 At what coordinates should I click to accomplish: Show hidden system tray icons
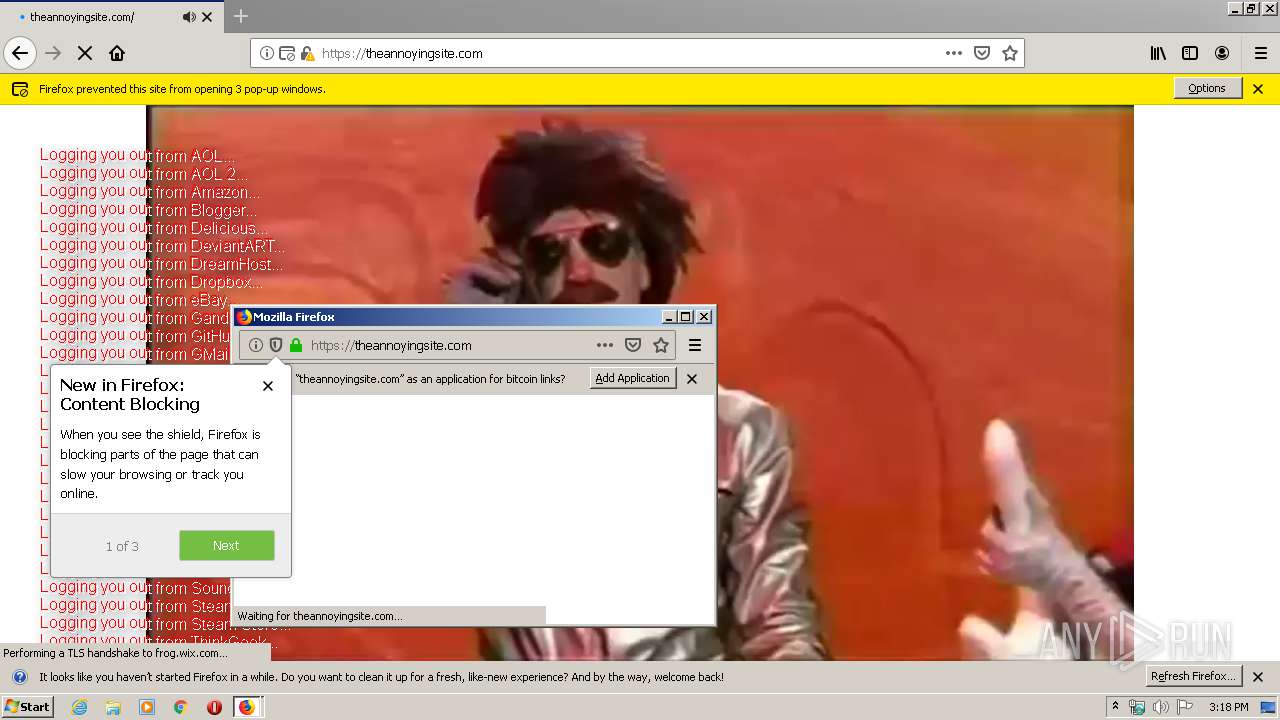pyautogui.click(x=1115, y=707)
